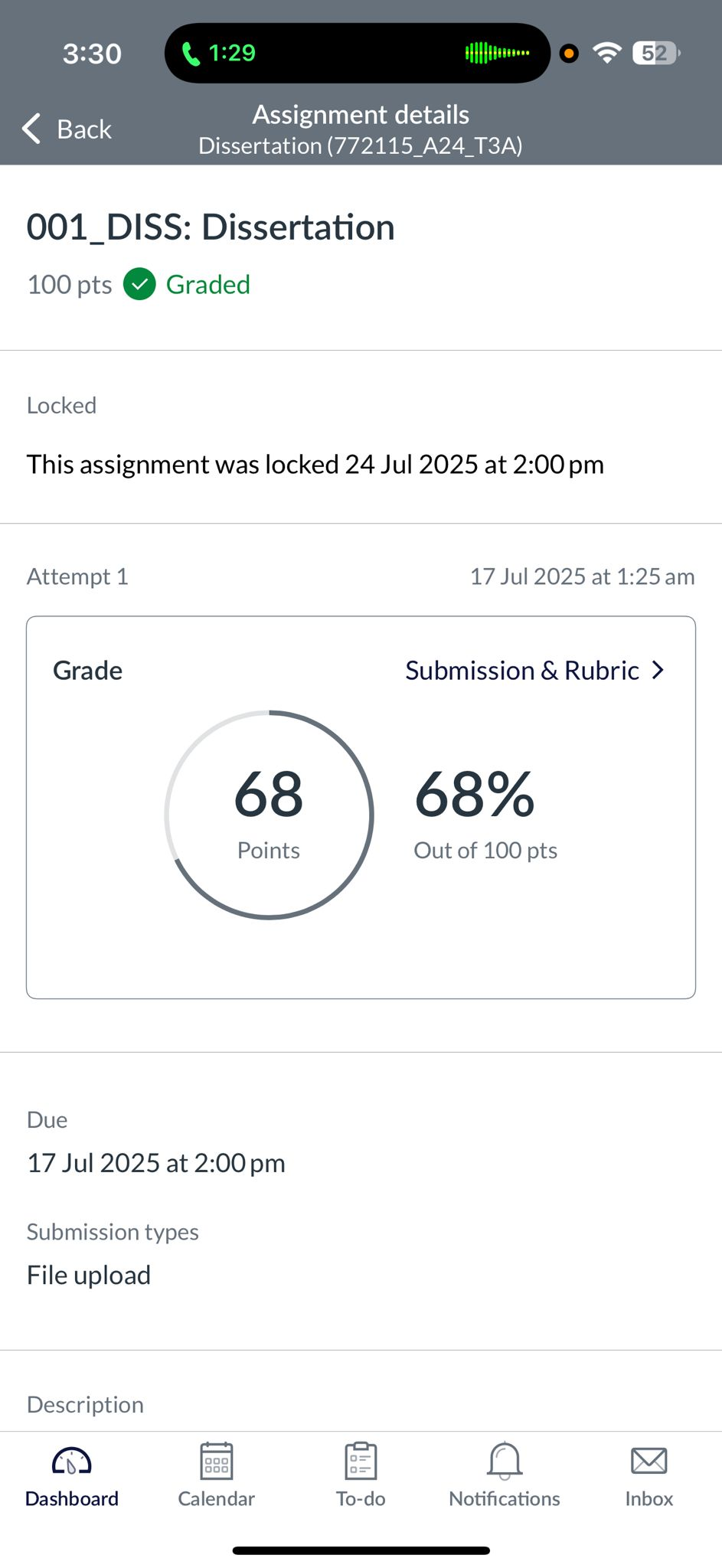
Task: Tap the battery level indicator
Action: 655,53
